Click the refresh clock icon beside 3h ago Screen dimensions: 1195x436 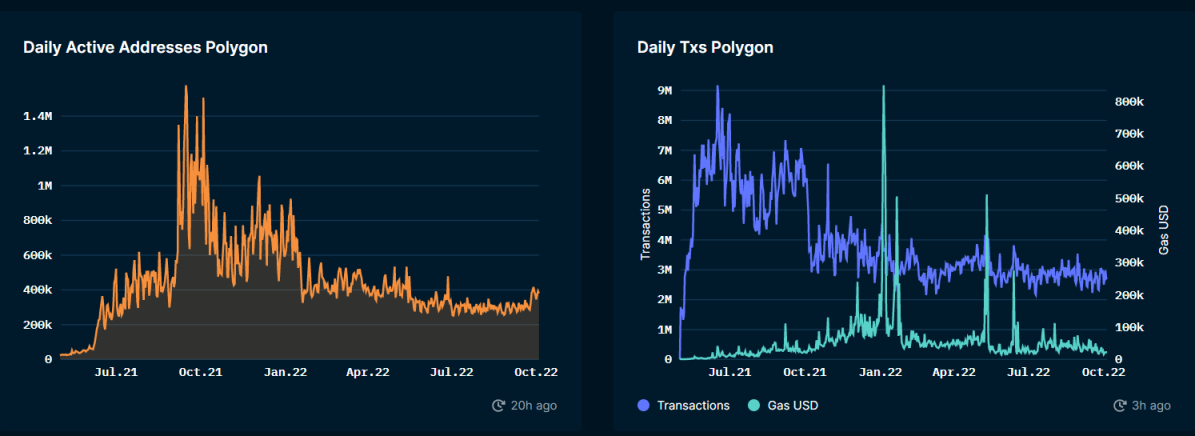[1120, 406]
